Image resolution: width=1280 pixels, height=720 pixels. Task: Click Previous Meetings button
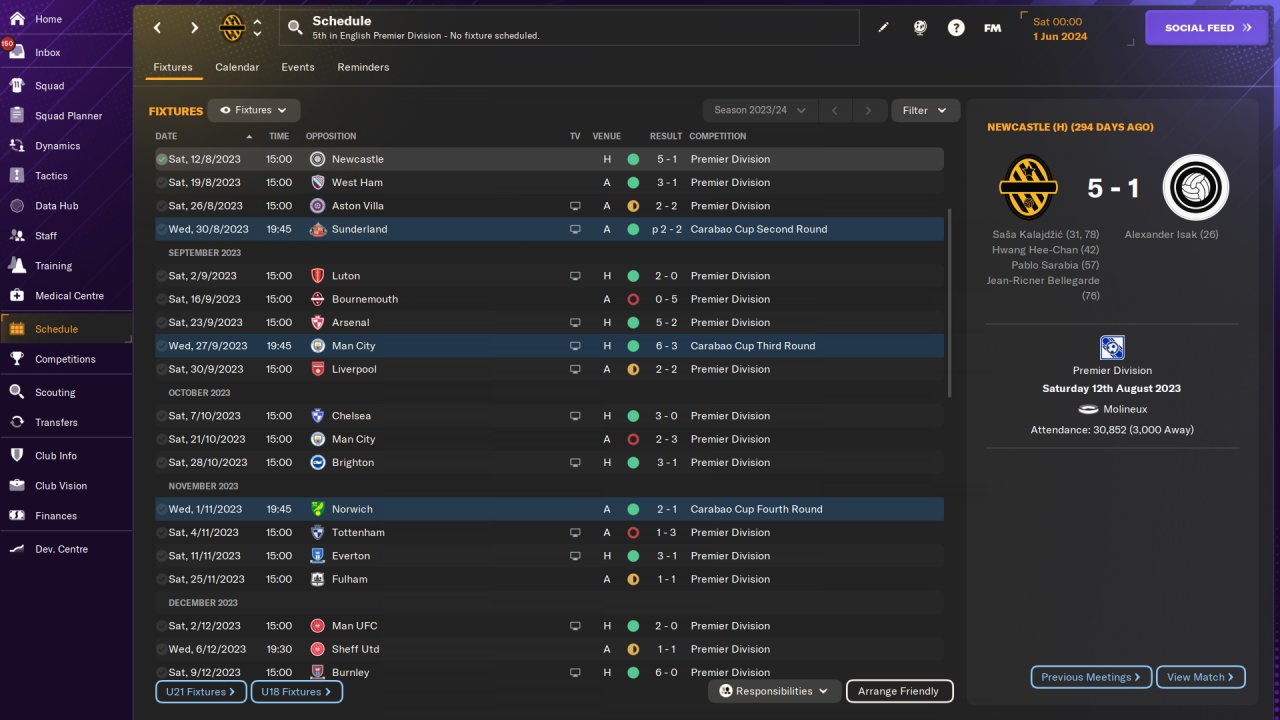click(x=1091, y=677)
